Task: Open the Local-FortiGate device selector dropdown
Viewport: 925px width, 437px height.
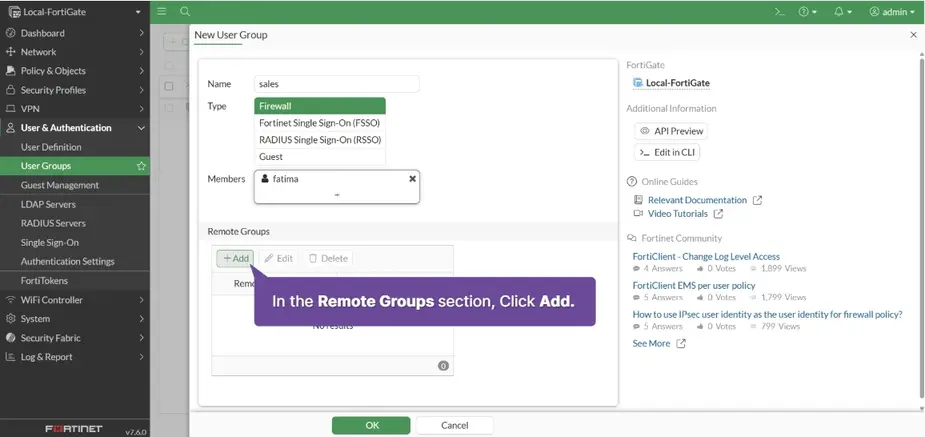Action: (75, 12)
